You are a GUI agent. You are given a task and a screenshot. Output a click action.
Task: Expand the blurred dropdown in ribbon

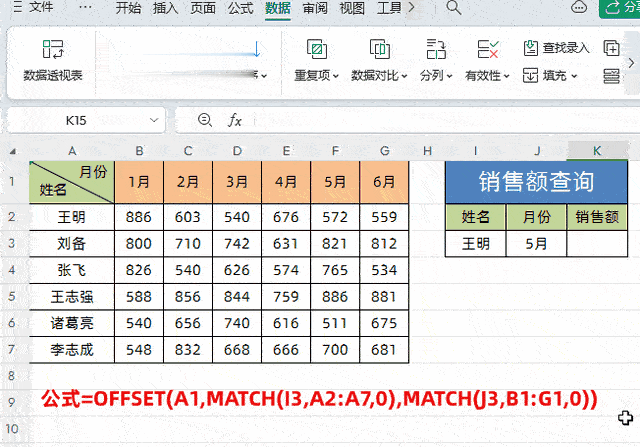coord(264,76)
